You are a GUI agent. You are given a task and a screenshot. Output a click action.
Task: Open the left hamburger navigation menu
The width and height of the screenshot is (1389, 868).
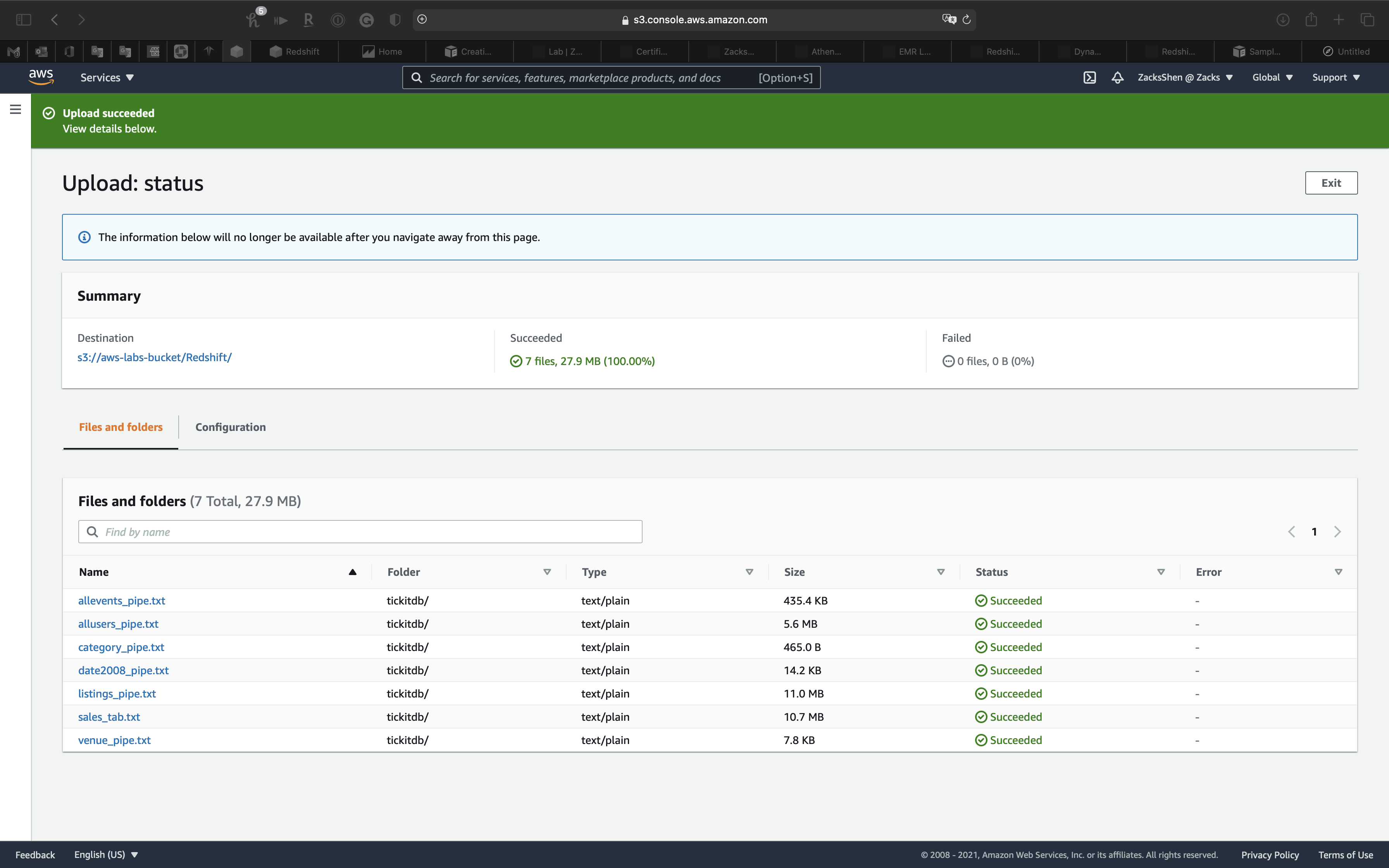[x=16, y=109]
